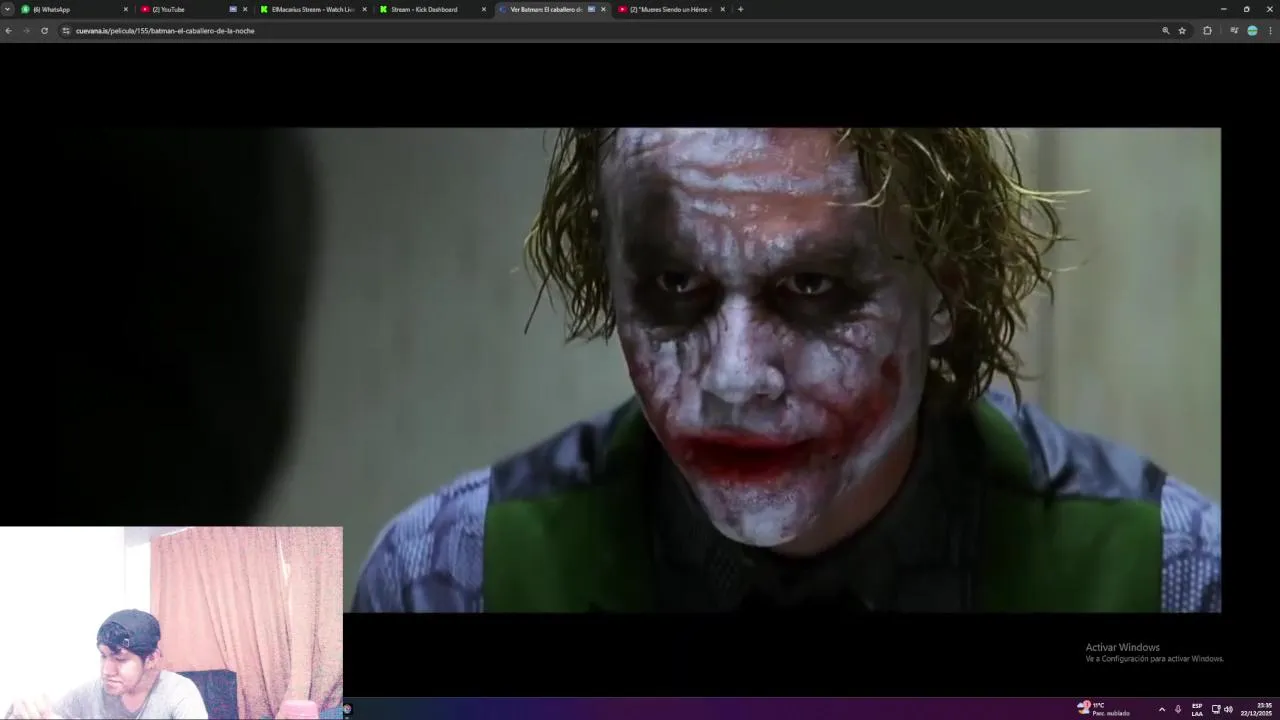Image resolution: width=1280 pixels, height=720 pixels.
Task: Switch to the WhatsApp tab
Action: [x=73, y=9]
